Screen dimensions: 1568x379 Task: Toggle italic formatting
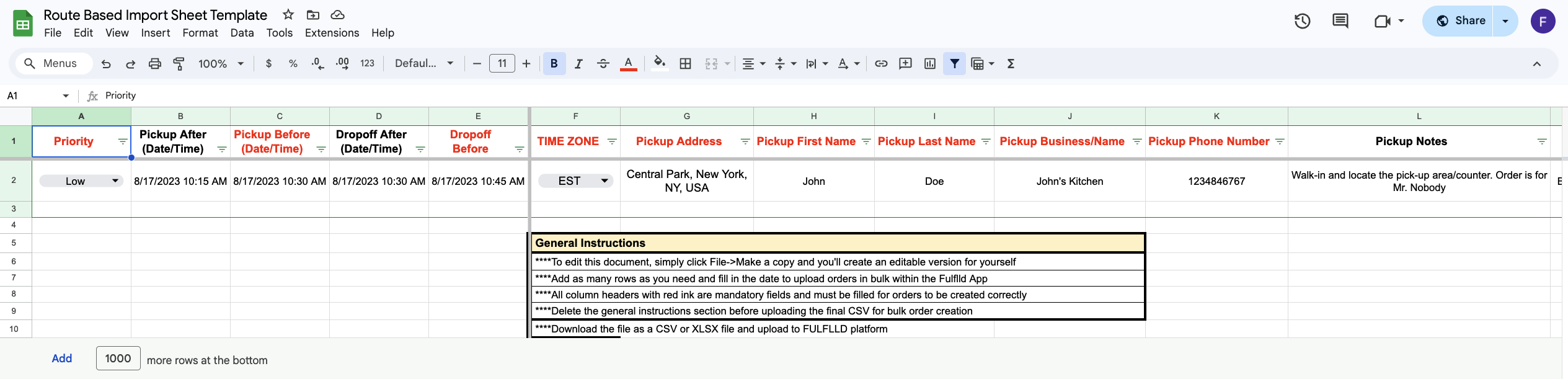578,64
